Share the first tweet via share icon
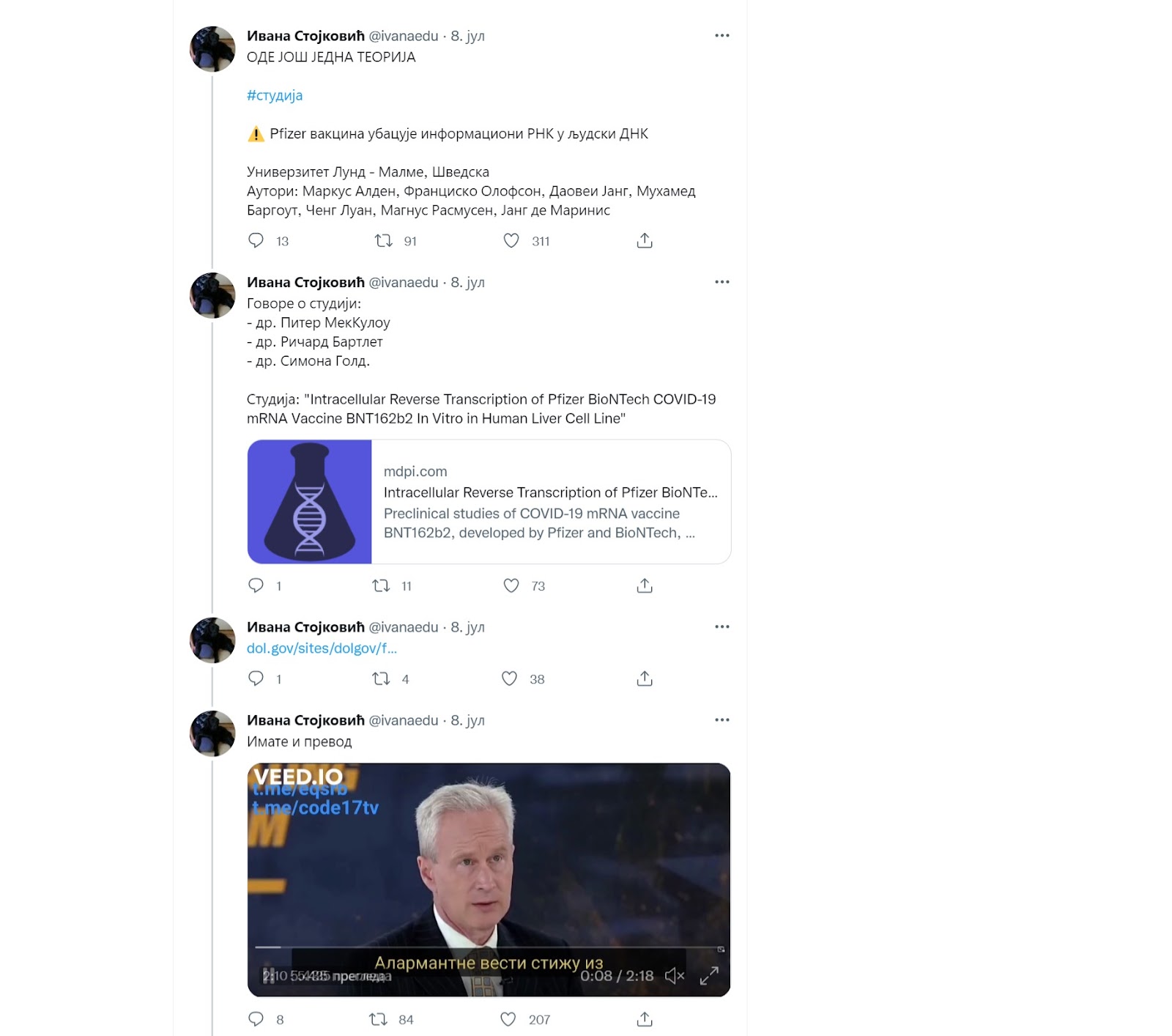The height and width of the screenshot is (1036, 1172). (645, 240)
